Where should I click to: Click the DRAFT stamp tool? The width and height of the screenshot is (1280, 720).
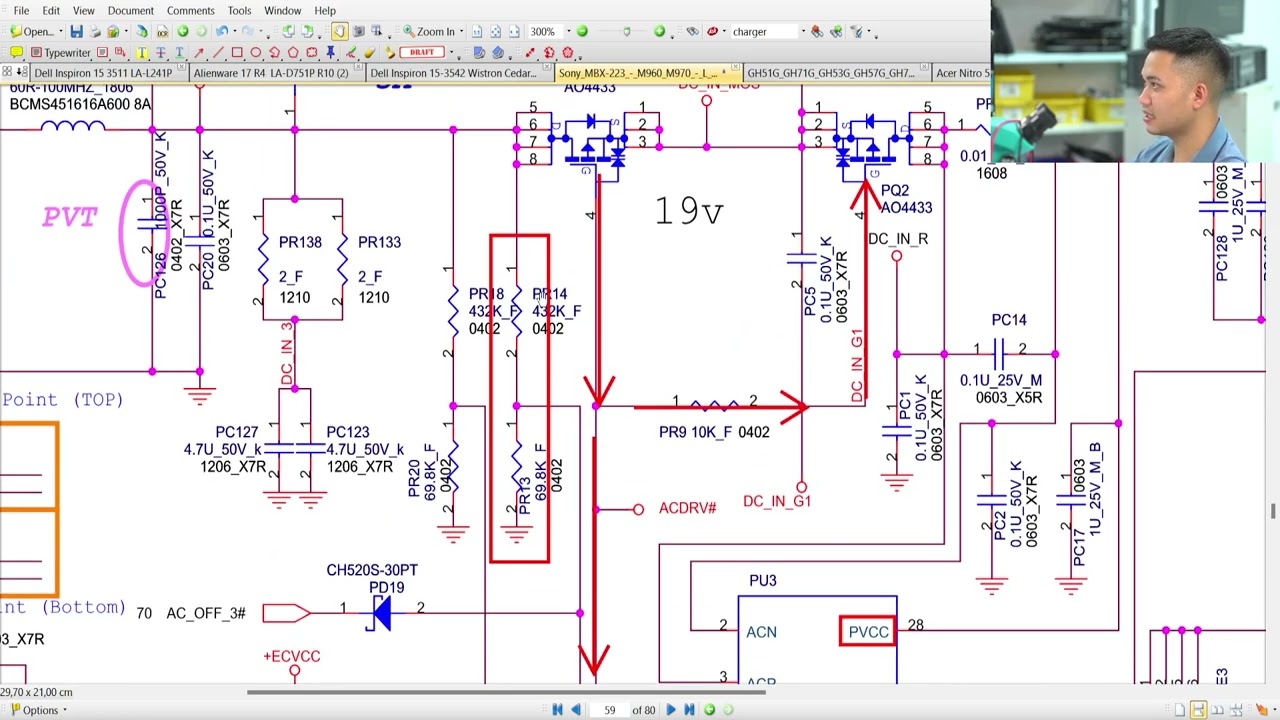coord(421,53)
